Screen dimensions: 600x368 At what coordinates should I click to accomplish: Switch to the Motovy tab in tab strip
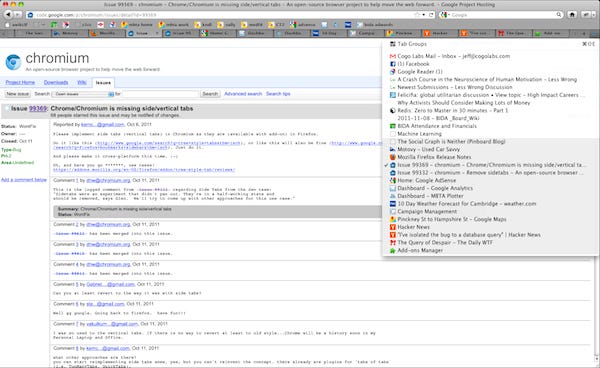pos(69,34)
